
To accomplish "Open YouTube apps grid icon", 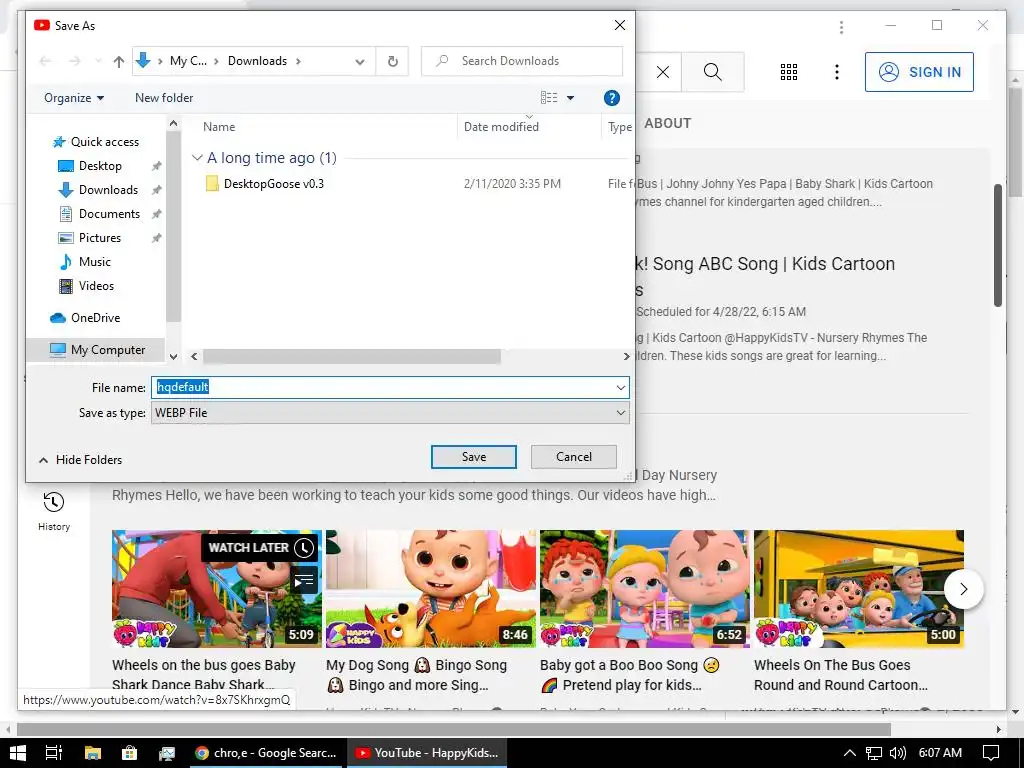I will tap(789, 72).
